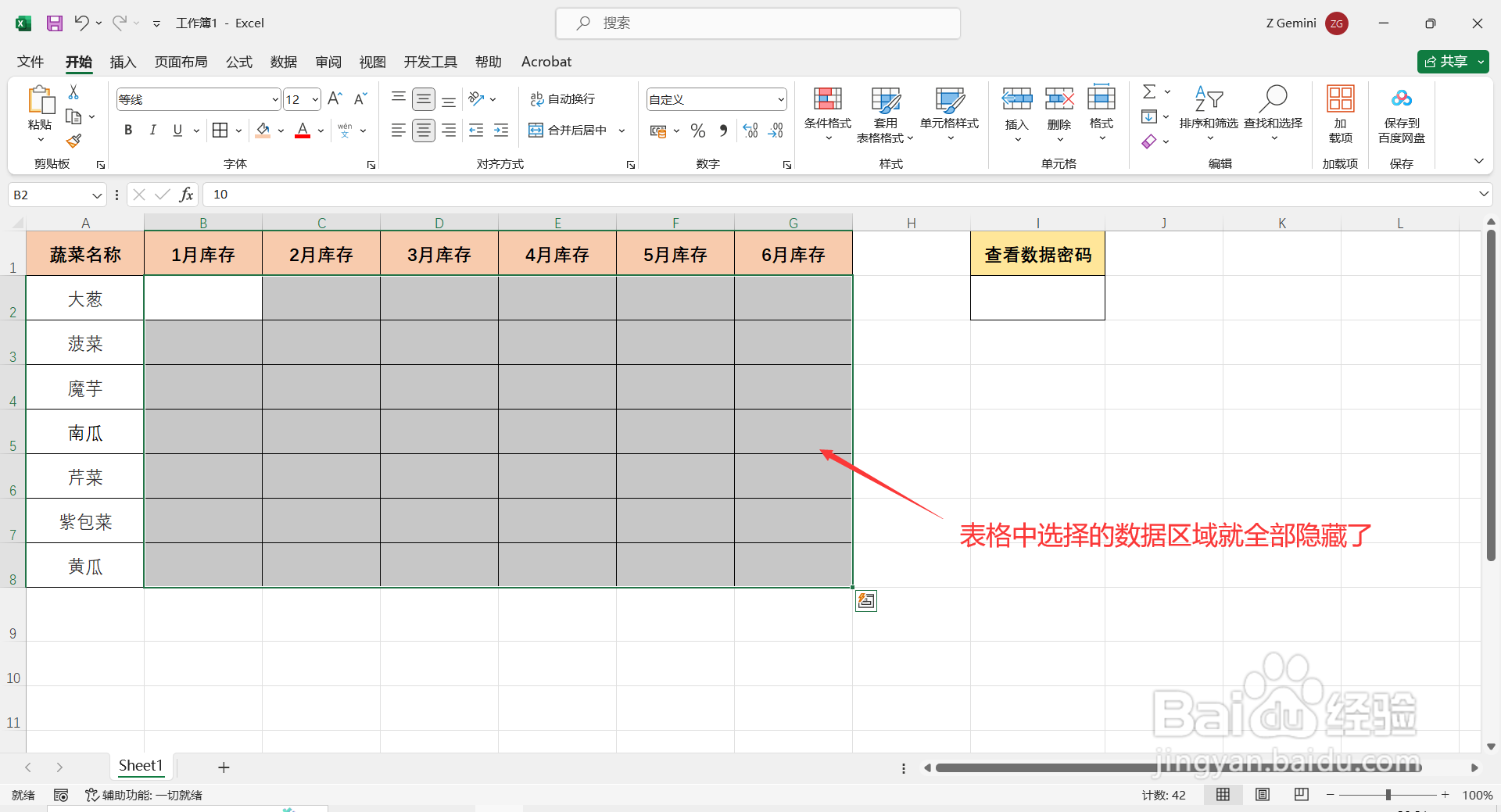Open Conditional Formatting (条件格式)

(x=828, y=114)
